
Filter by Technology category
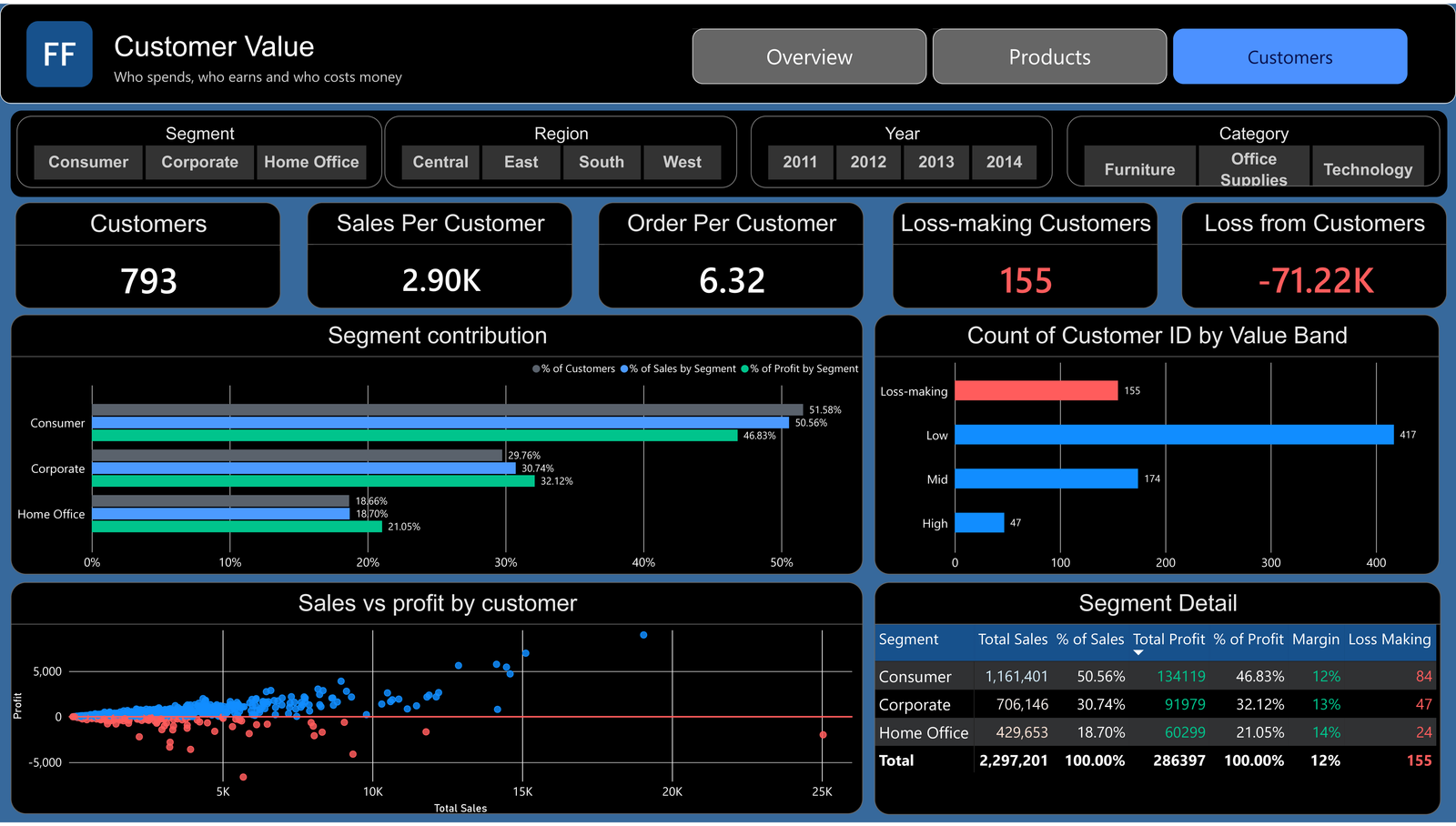(1368, 166)
